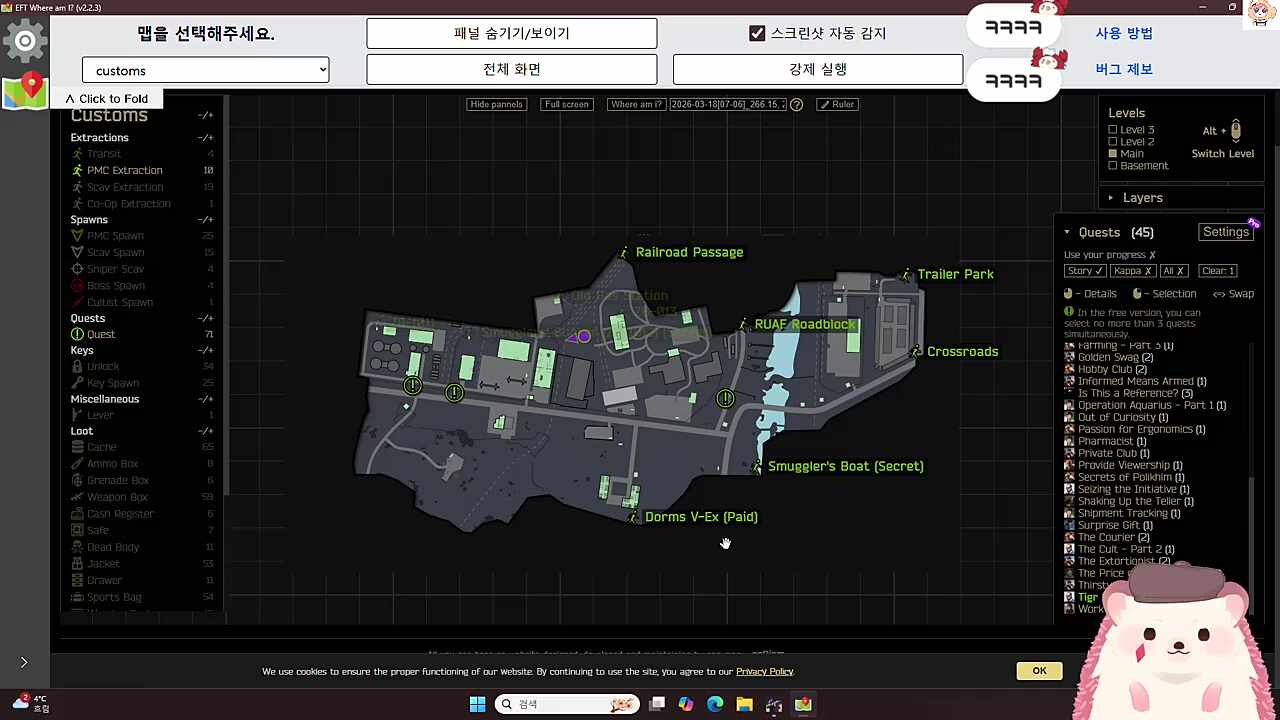This screenshot has height=720, width=1280.
Task: Click the Where am I? toolbar item
Action: tap(637, 104)
